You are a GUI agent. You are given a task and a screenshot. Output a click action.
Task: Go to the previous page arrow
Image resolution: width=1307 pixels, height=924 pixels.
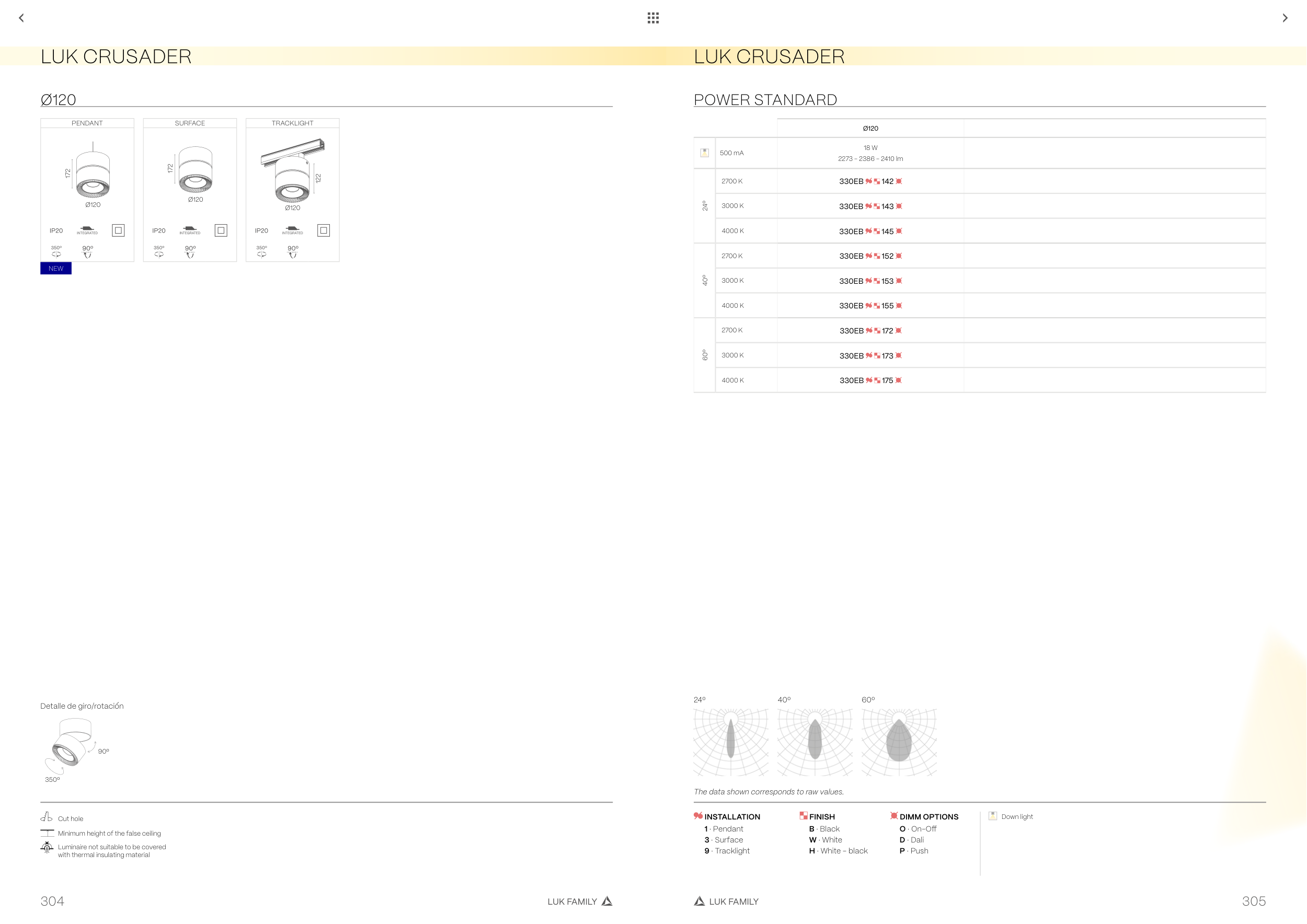21,18
